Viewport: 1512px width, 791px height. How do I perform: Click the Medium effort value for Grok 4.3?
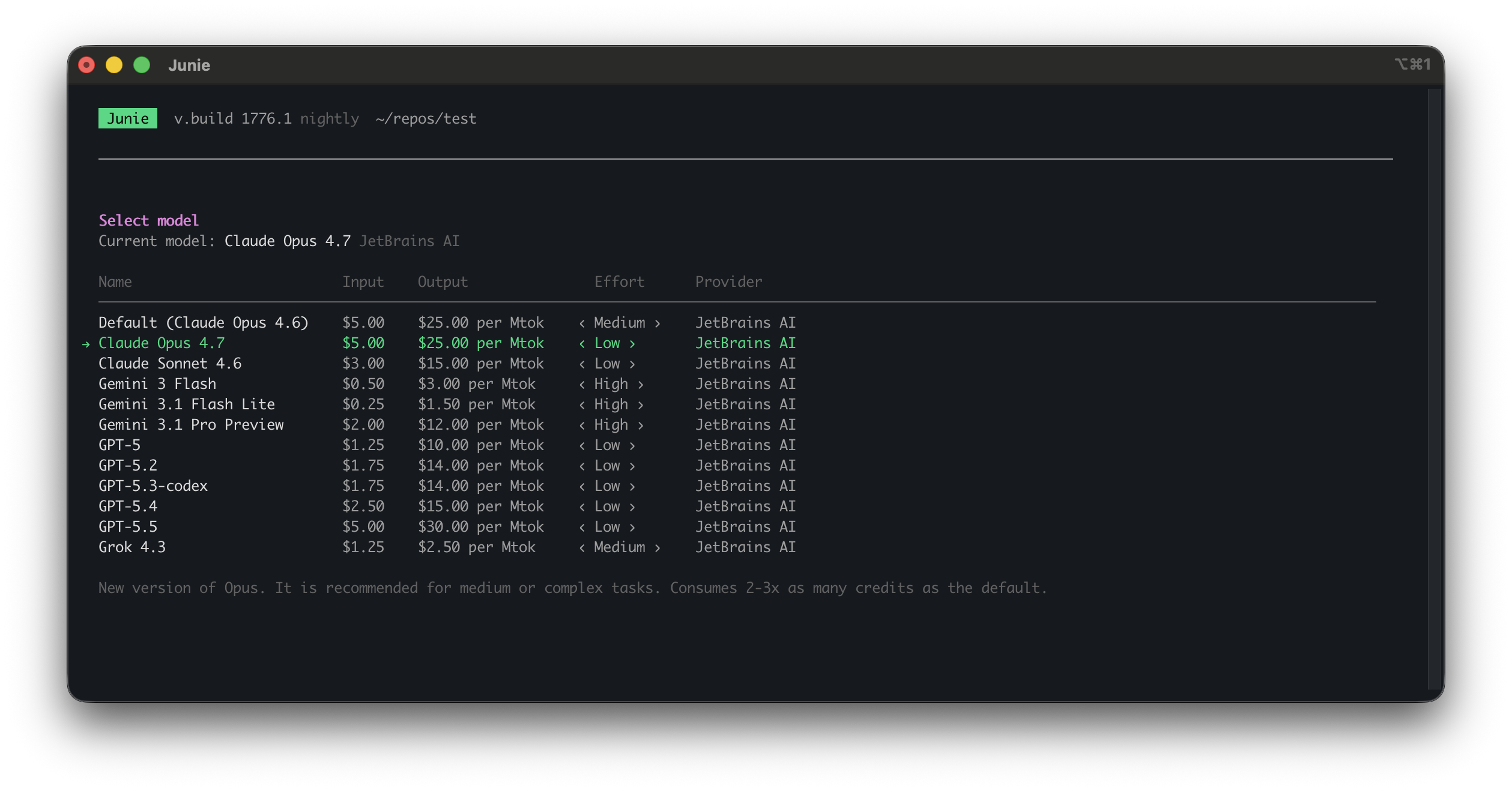point(620,547)
